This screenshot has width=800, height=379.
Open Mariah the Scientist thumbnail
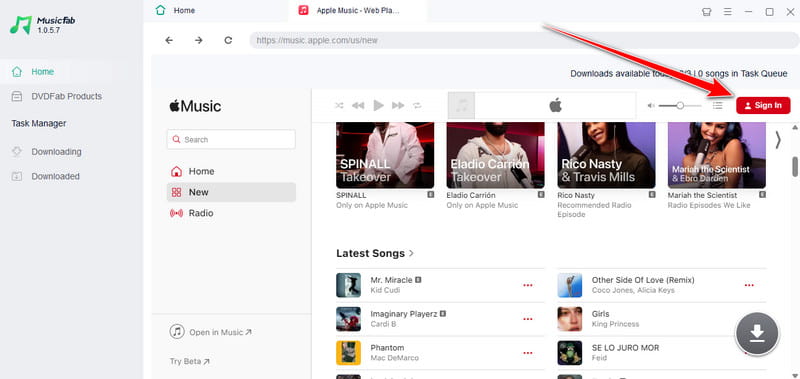coord(717,156)
